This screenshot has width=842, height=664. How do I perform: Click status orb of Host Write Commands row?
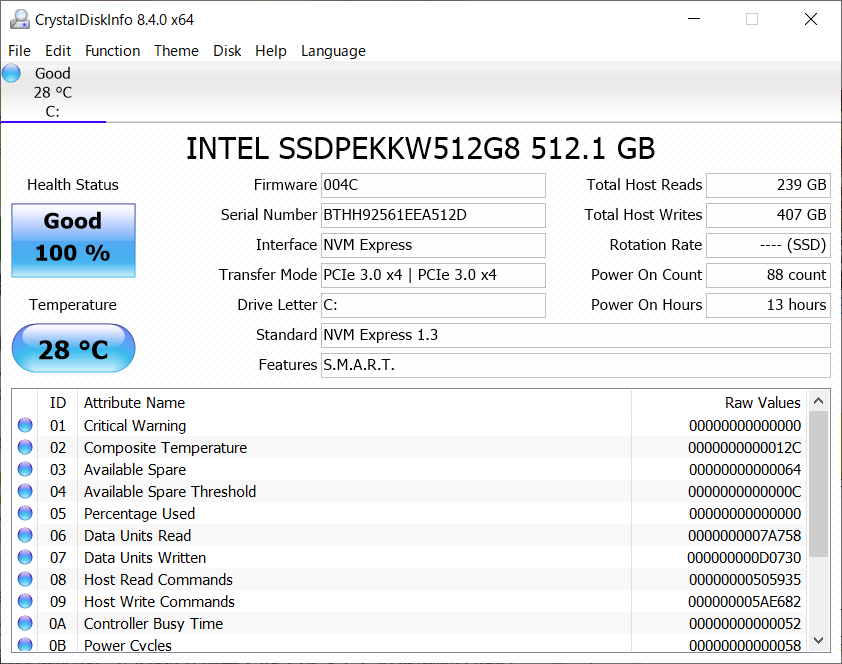25,601
